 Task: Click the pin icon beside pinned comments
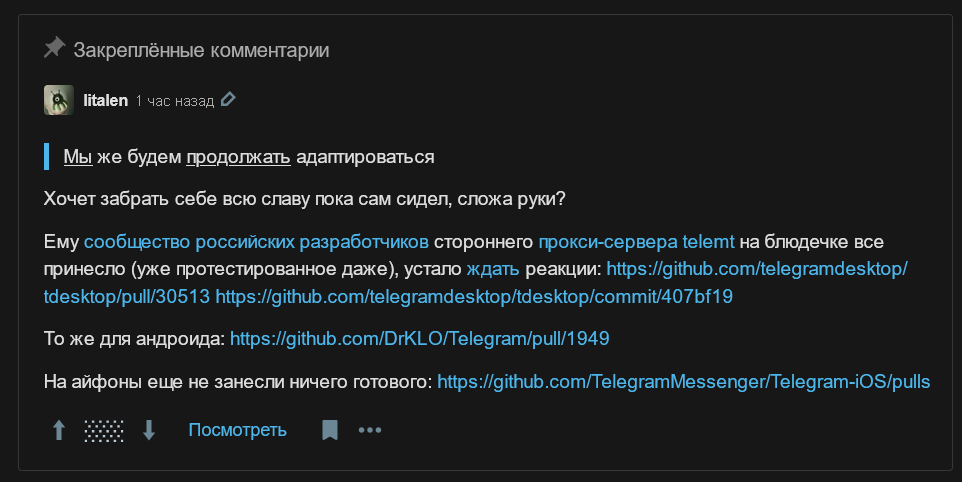54,48
